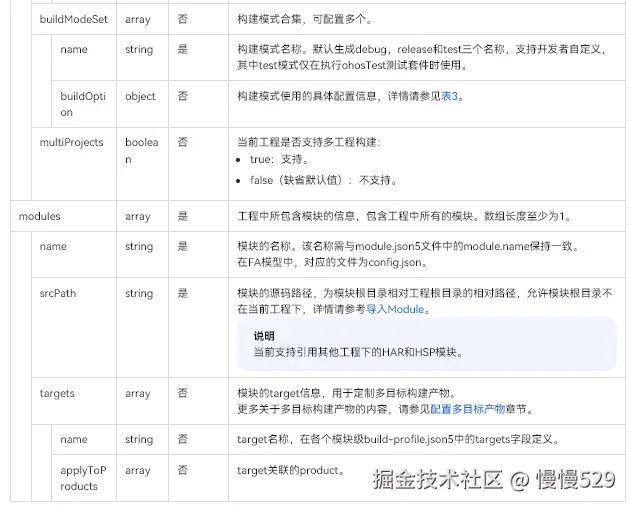631x507 pixels.
Task: Click 否 in the targets row
Action: (183, 393)
